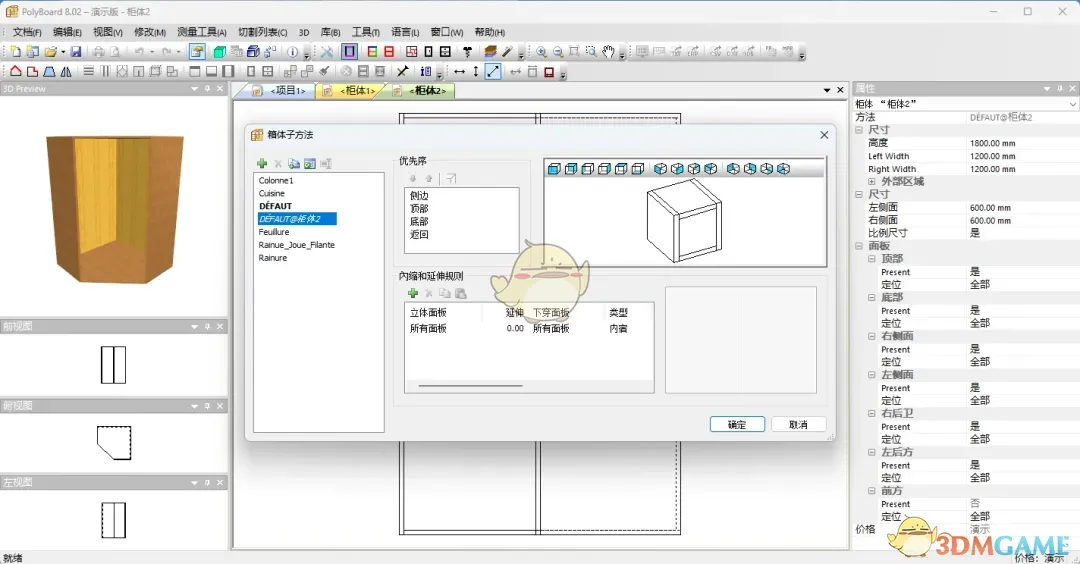Click the 取消 button
The image size is (1080, 564).
(798, 424)
